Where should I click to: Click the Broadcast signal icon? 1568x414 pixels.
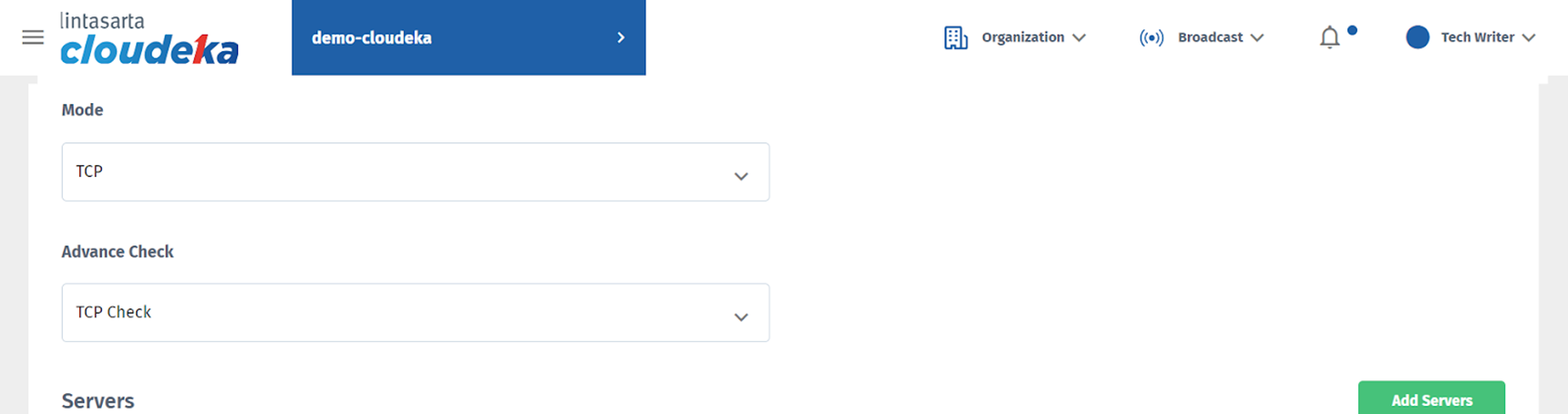click(1151, 37)
